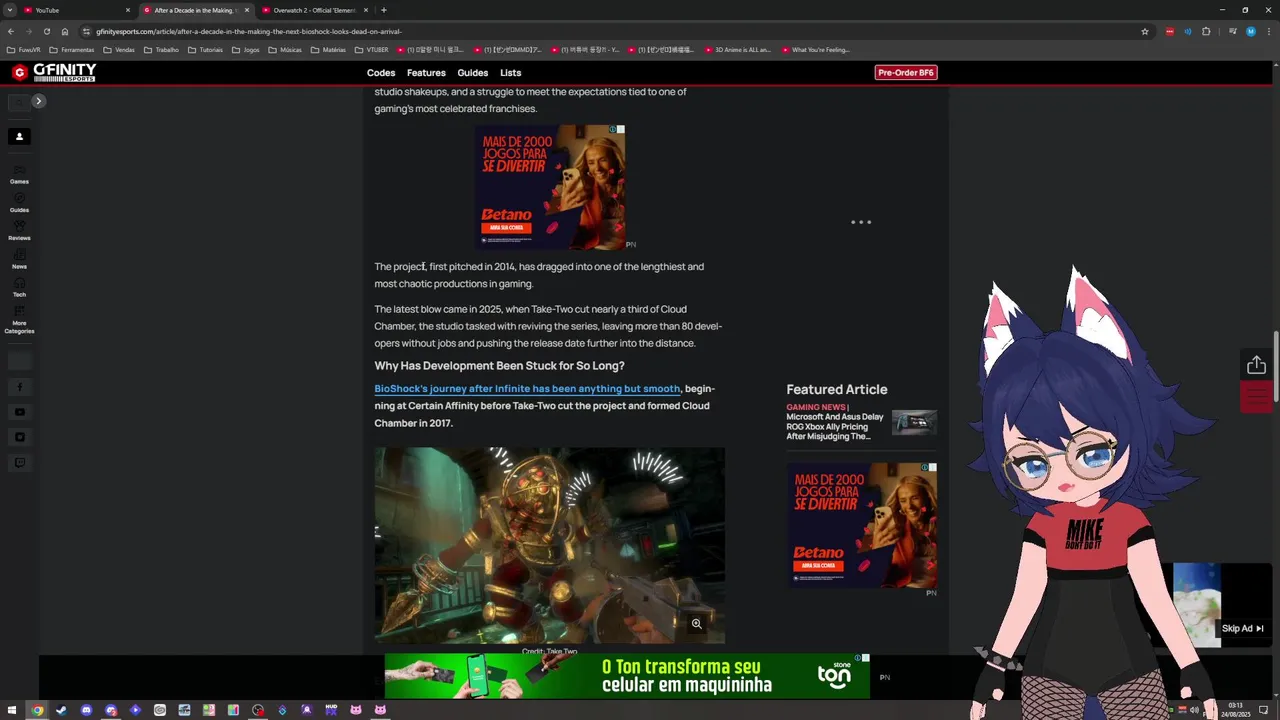Go back in browser history
1280x720 pixels.
coord(10,31)
